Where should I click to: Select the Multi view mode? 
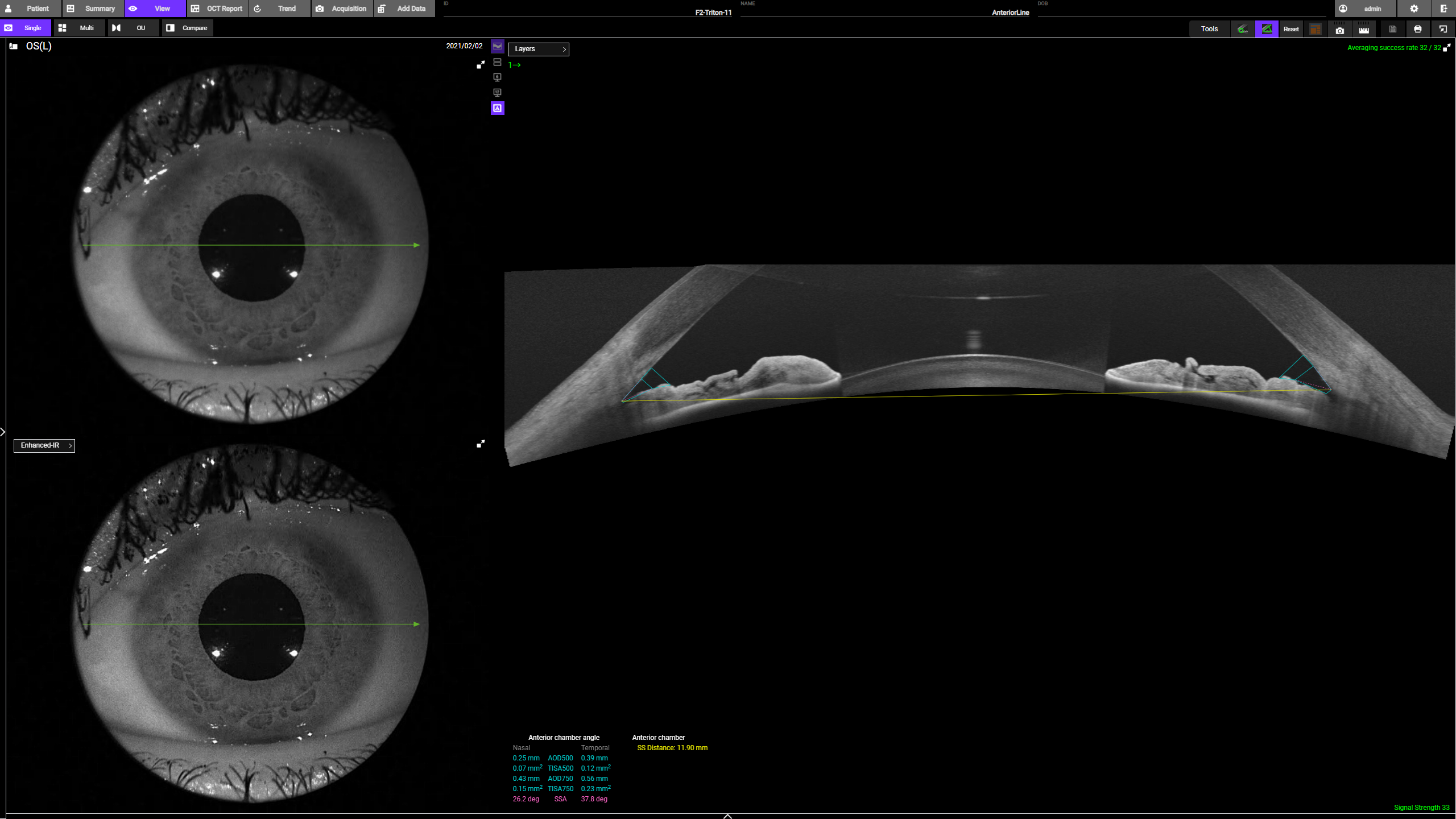point(79,28)
